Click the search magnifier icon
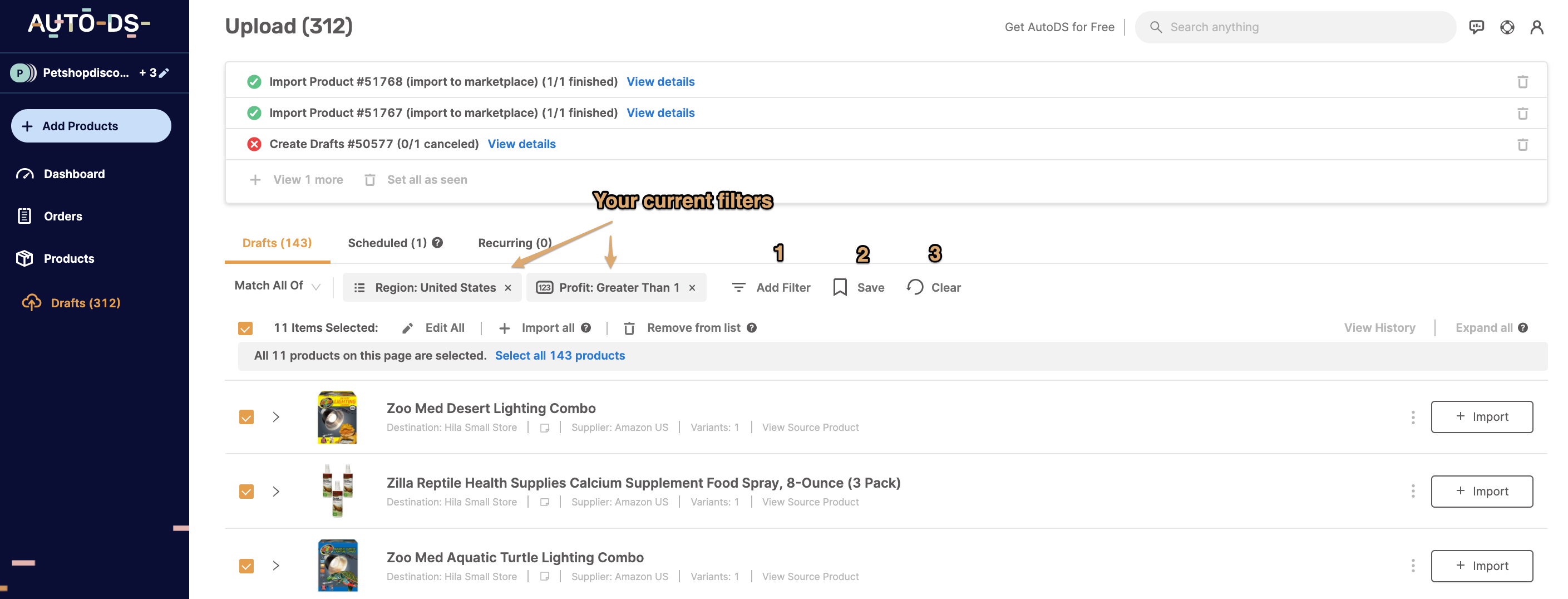The height and width of the screenshot is (599, 1568). click(1155, 27)
